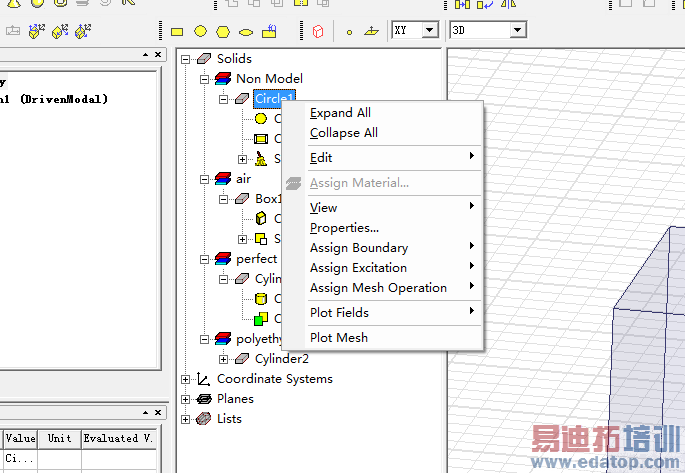The width and height of the screenshot is (685, 473).
Task: Select the air material label
Action: coord(243,179)
